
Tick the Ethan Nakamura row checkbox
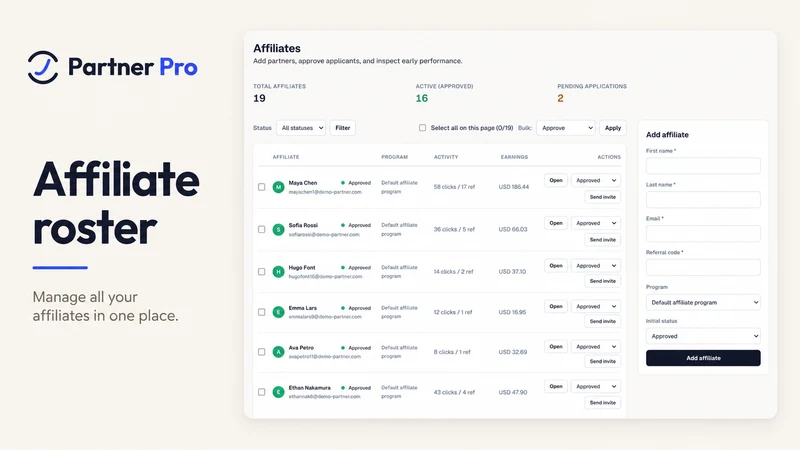(x=261, y=392)
